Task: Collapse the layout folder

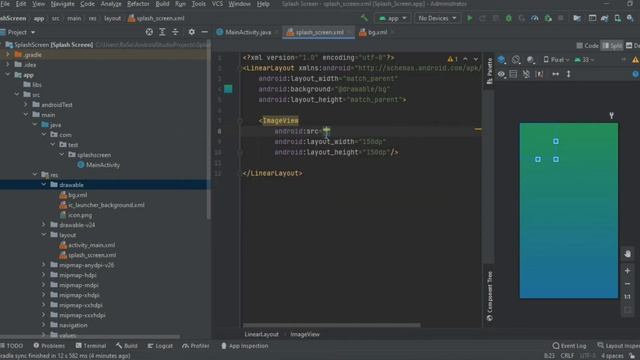Action: coord(44,235)
